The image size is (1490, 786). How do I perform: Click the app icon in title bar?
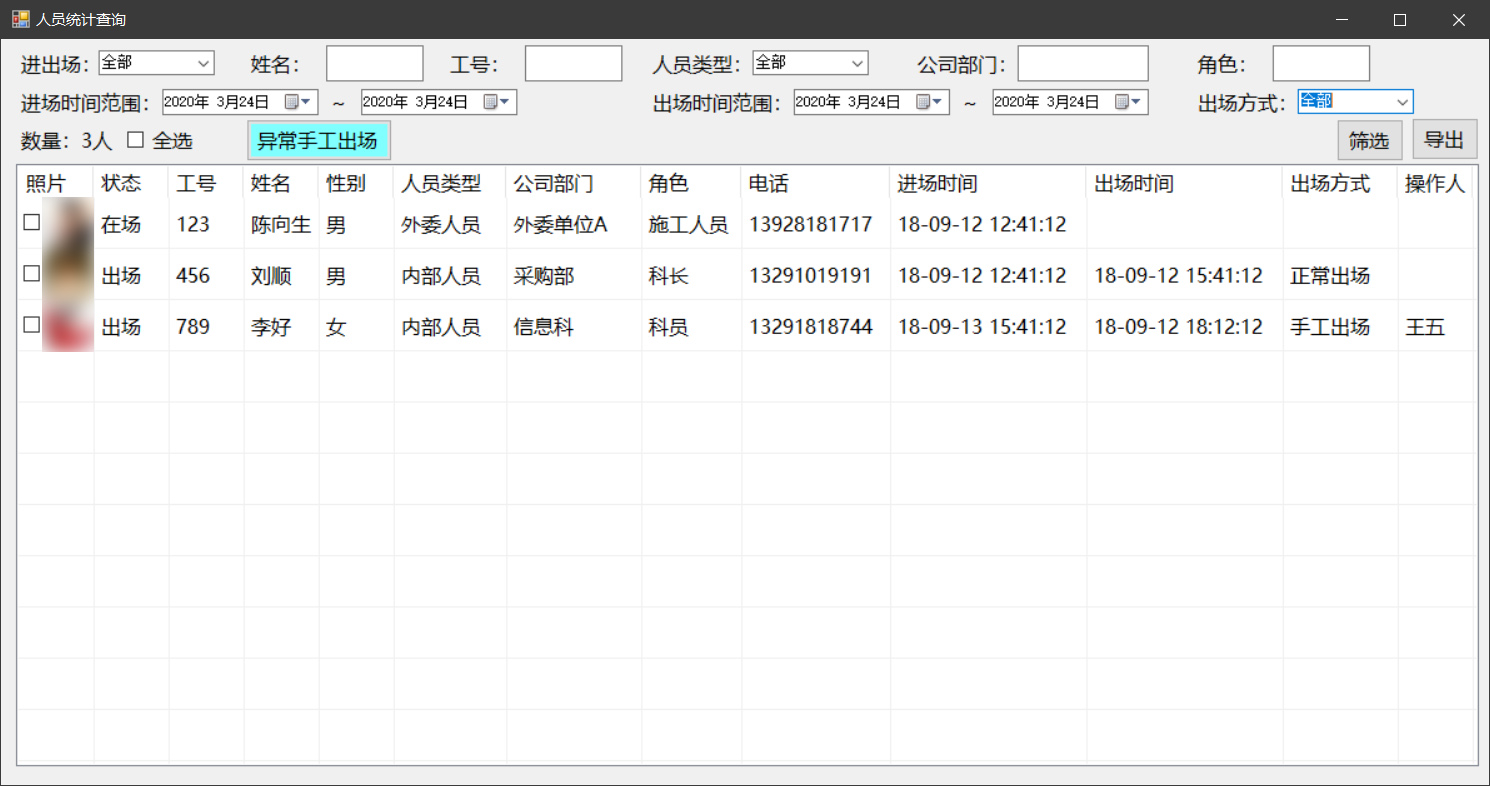tap(20, 19)
